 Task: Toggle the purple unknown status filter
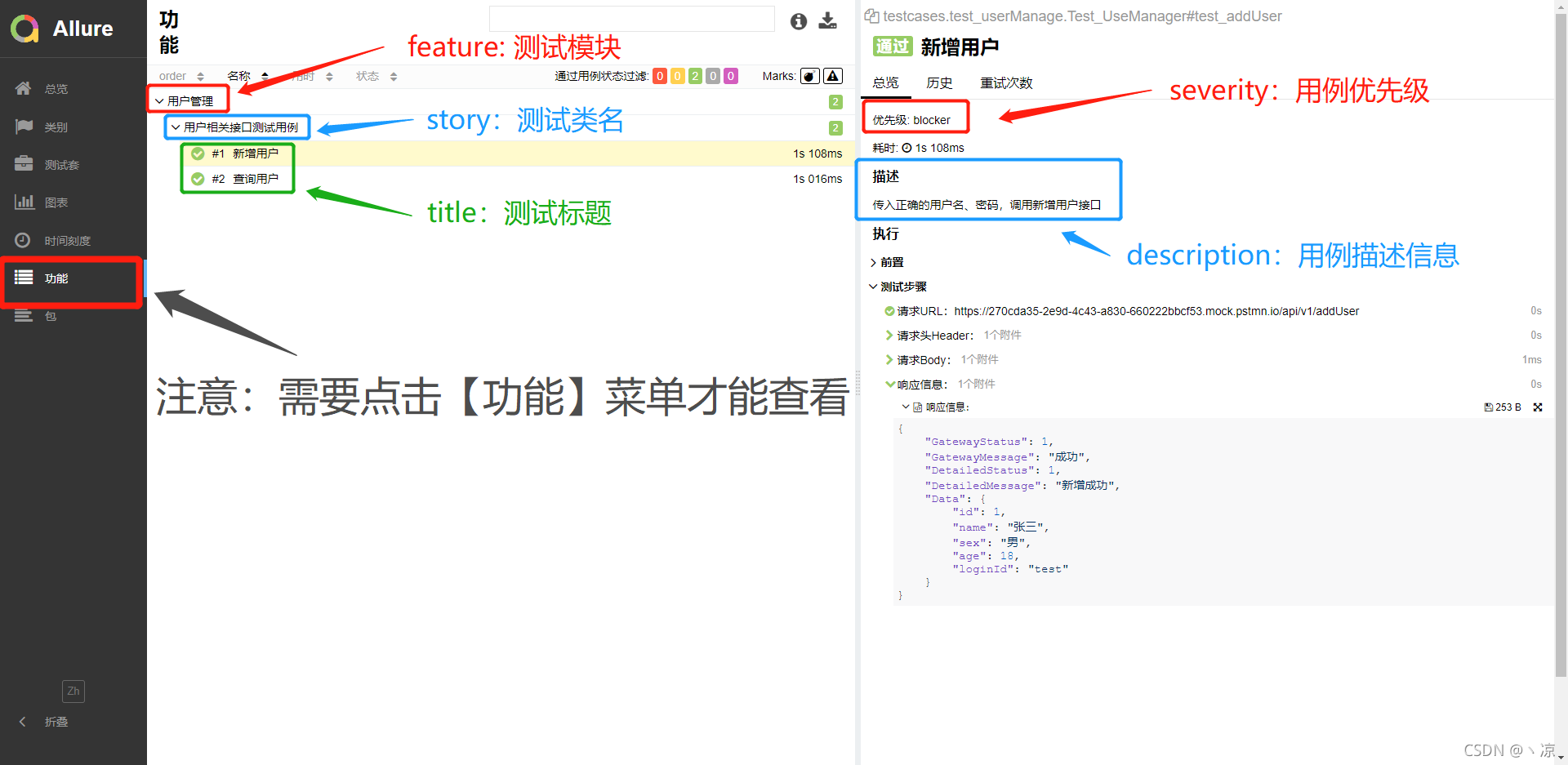(732, 76)
